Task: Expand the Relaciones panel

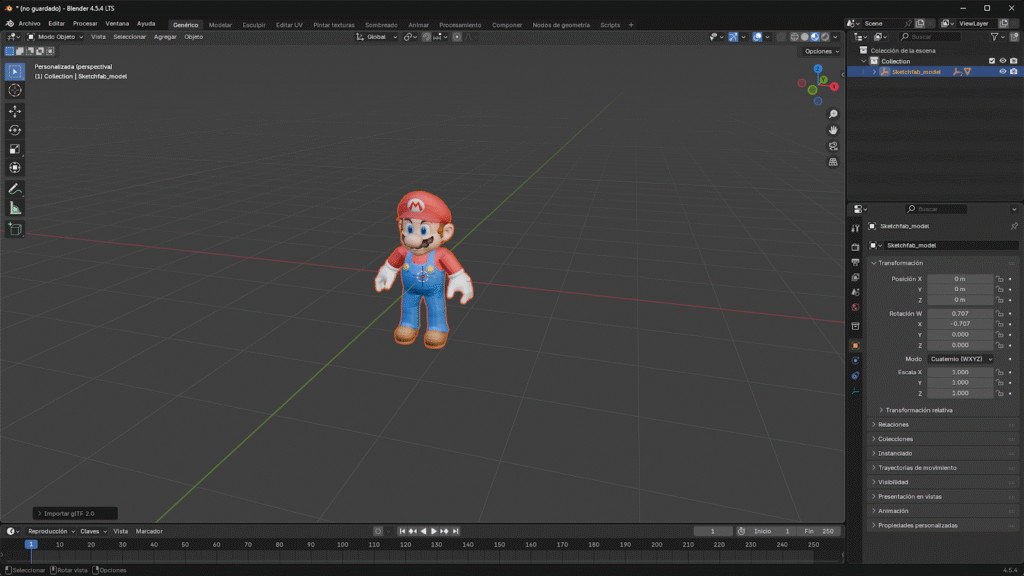Action: tap(893, 424)
